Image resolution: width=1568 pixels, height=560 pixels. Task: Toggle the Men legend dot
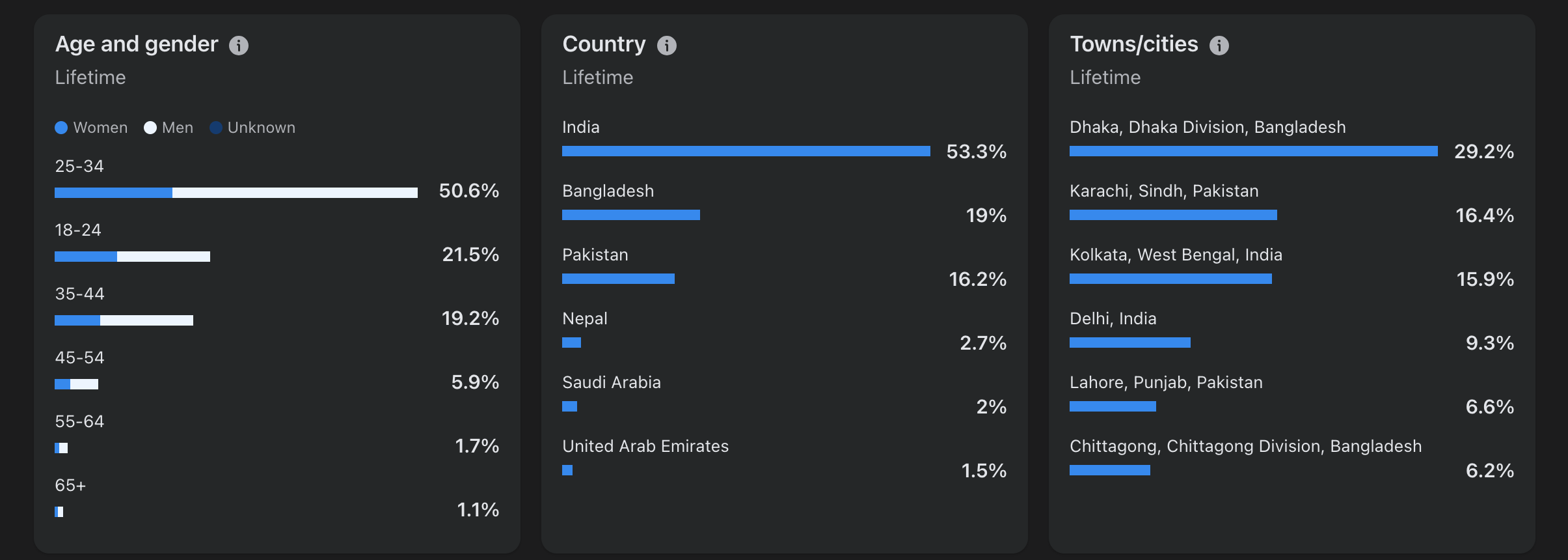coord(150,128)
